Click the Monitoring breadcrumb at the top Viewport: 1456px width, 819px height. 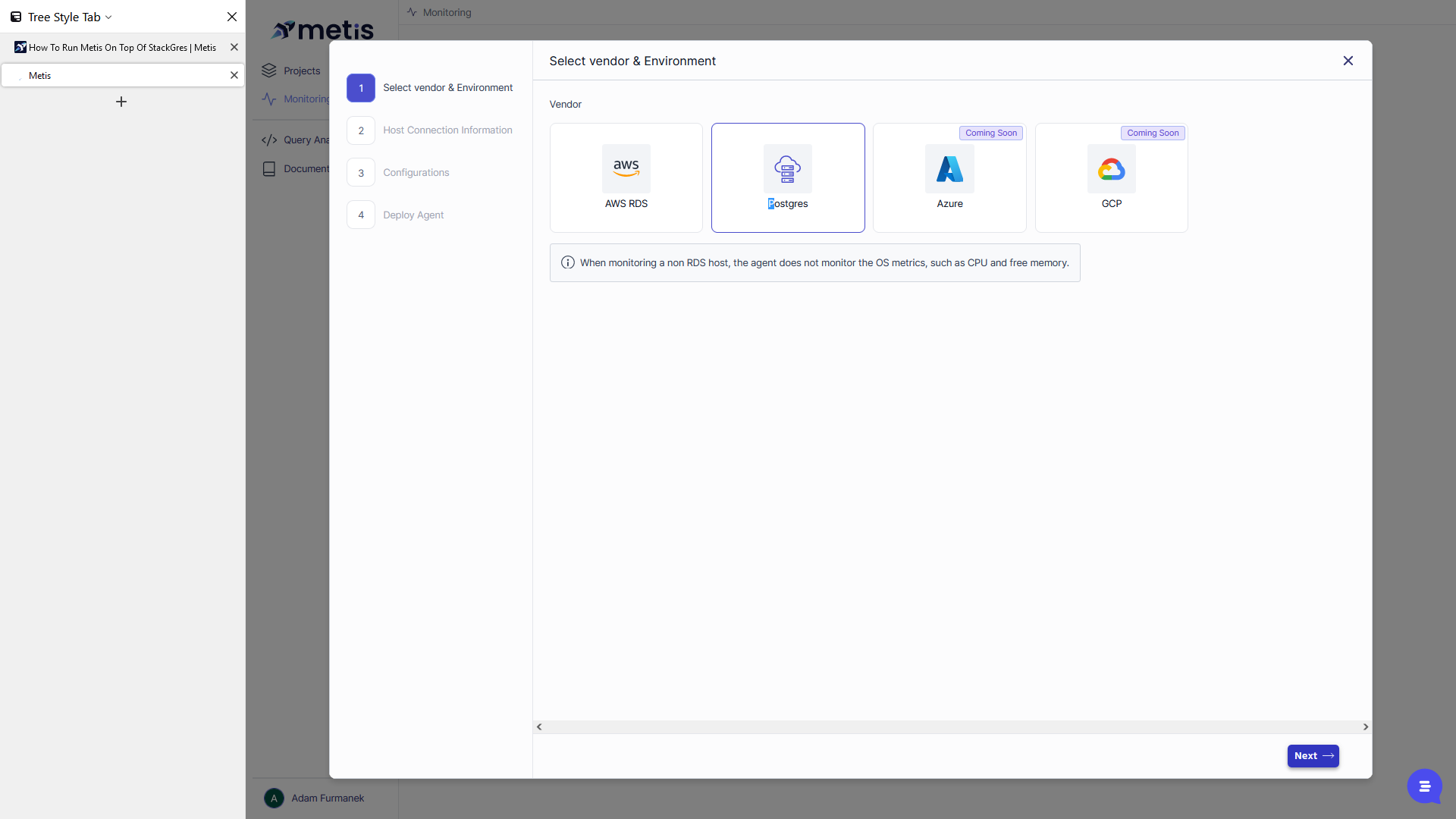439,12
